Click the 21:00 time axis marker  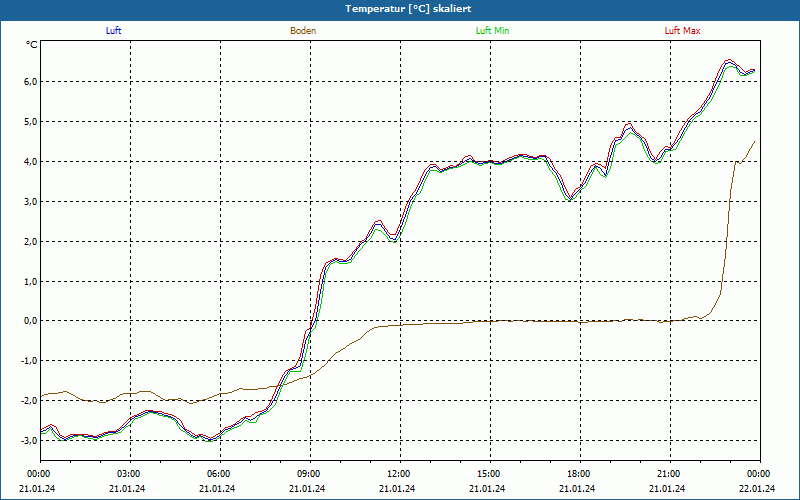(x=669, y=474)
